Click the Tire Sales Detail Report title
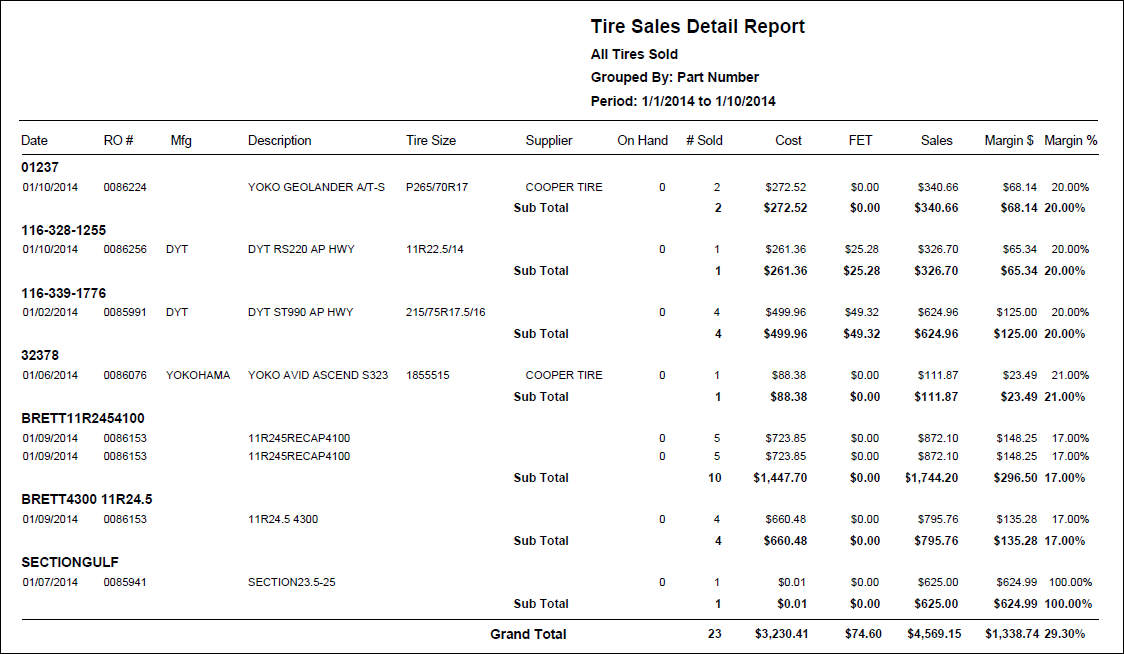The image size is (1124, 654). [x=697, y=27]
